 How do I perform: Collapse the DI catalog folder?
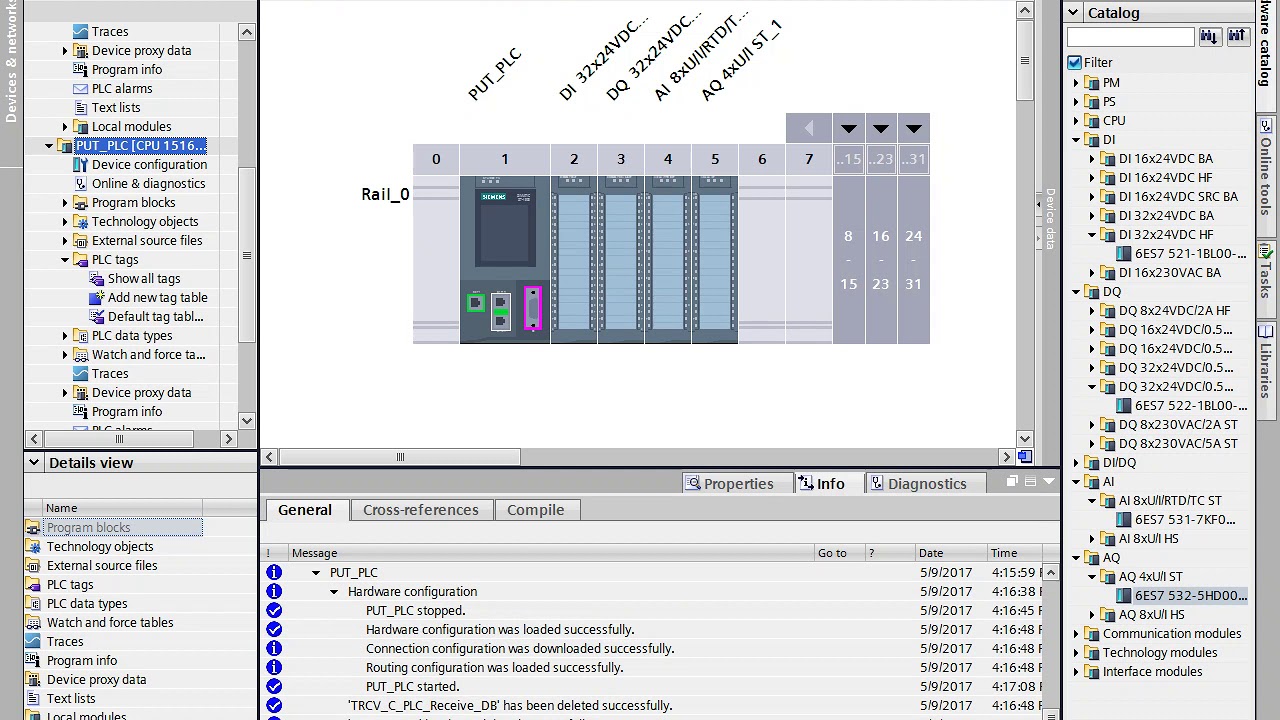tap(1076, 140)
